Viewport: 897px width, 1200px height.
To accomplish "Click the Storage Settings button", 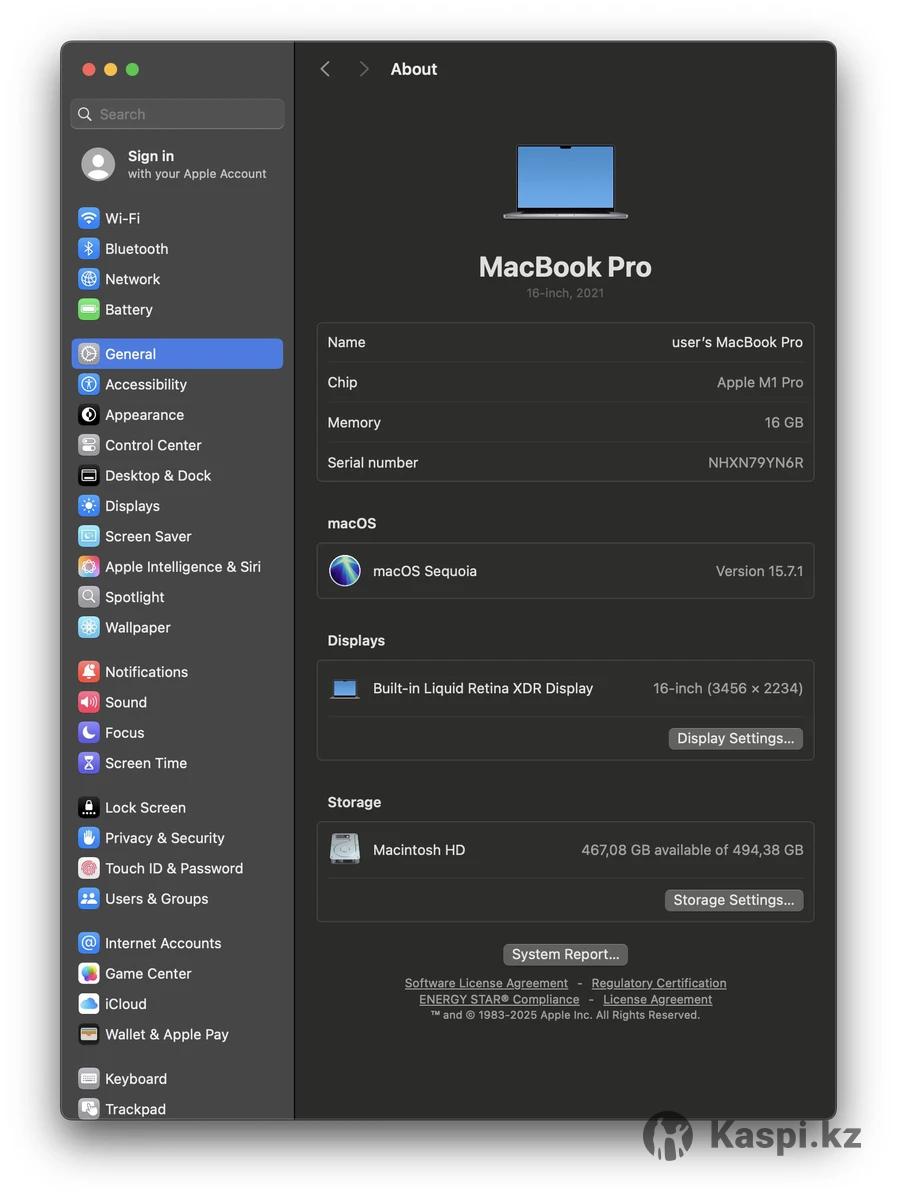I will tap(733, 900).
